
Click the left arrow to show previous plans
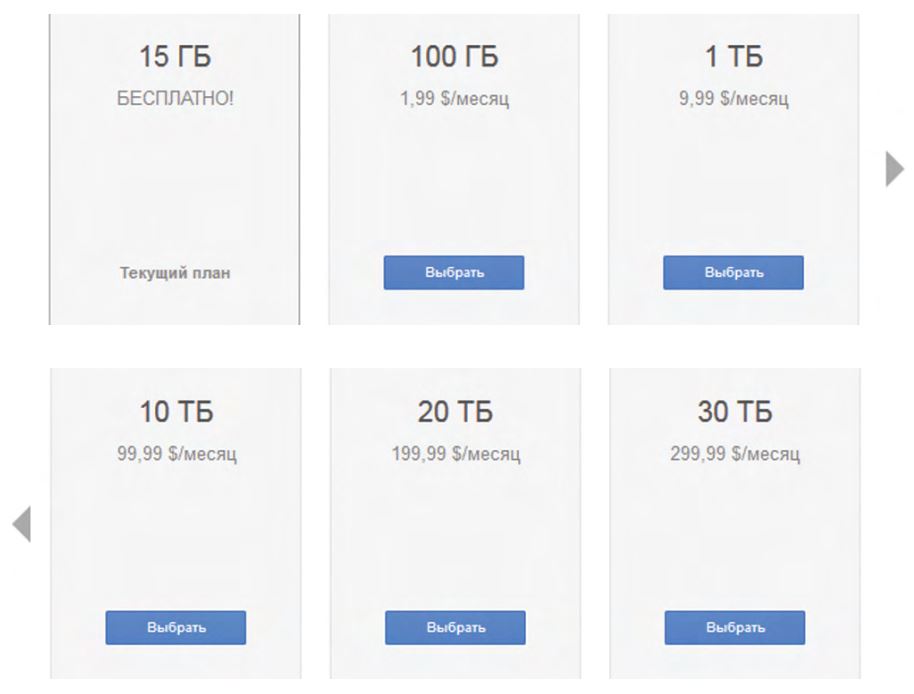coord(22,524)
